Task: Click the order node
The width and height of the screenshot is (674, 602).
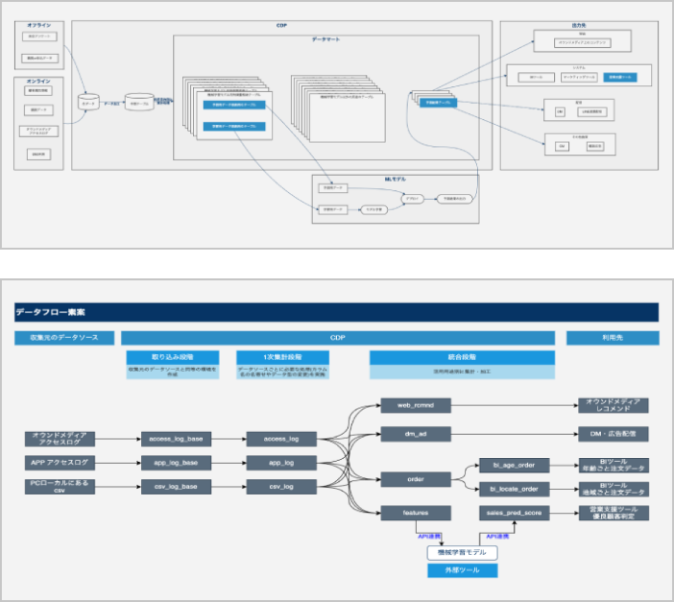Action: click(415, 479)
